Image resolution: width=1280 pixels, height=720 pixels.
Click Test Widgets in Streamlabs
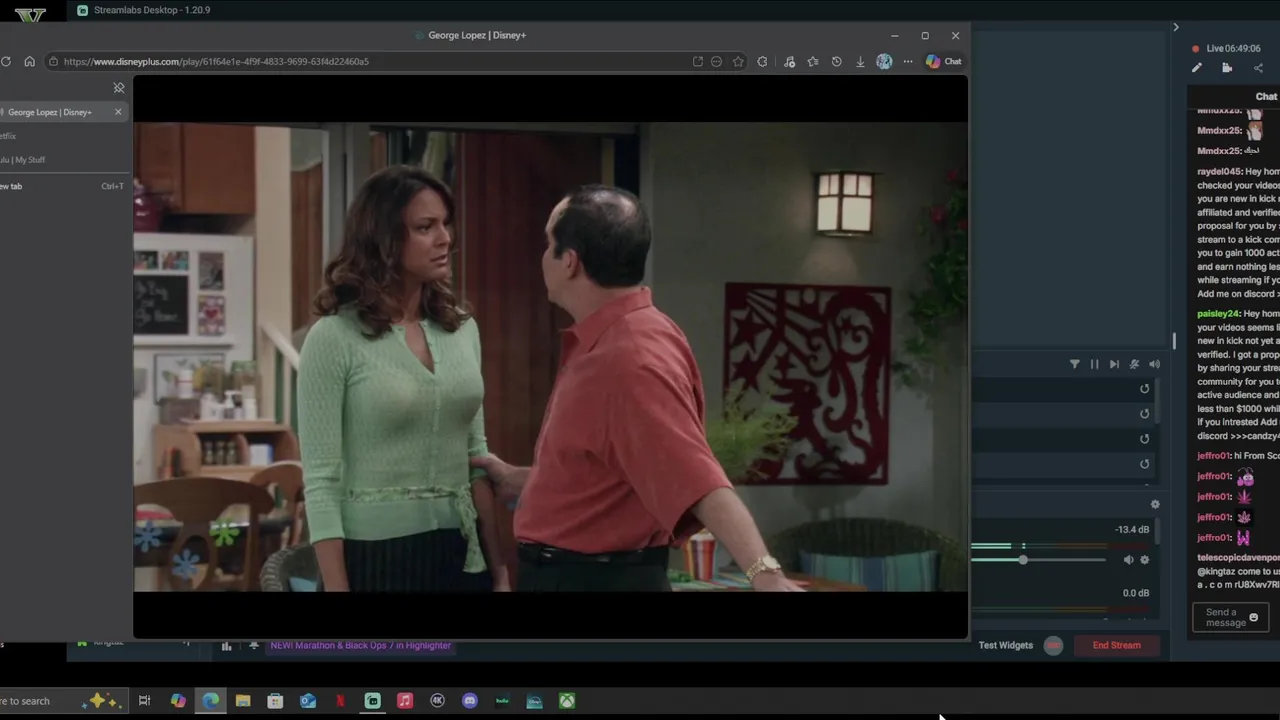(1005, 645)
